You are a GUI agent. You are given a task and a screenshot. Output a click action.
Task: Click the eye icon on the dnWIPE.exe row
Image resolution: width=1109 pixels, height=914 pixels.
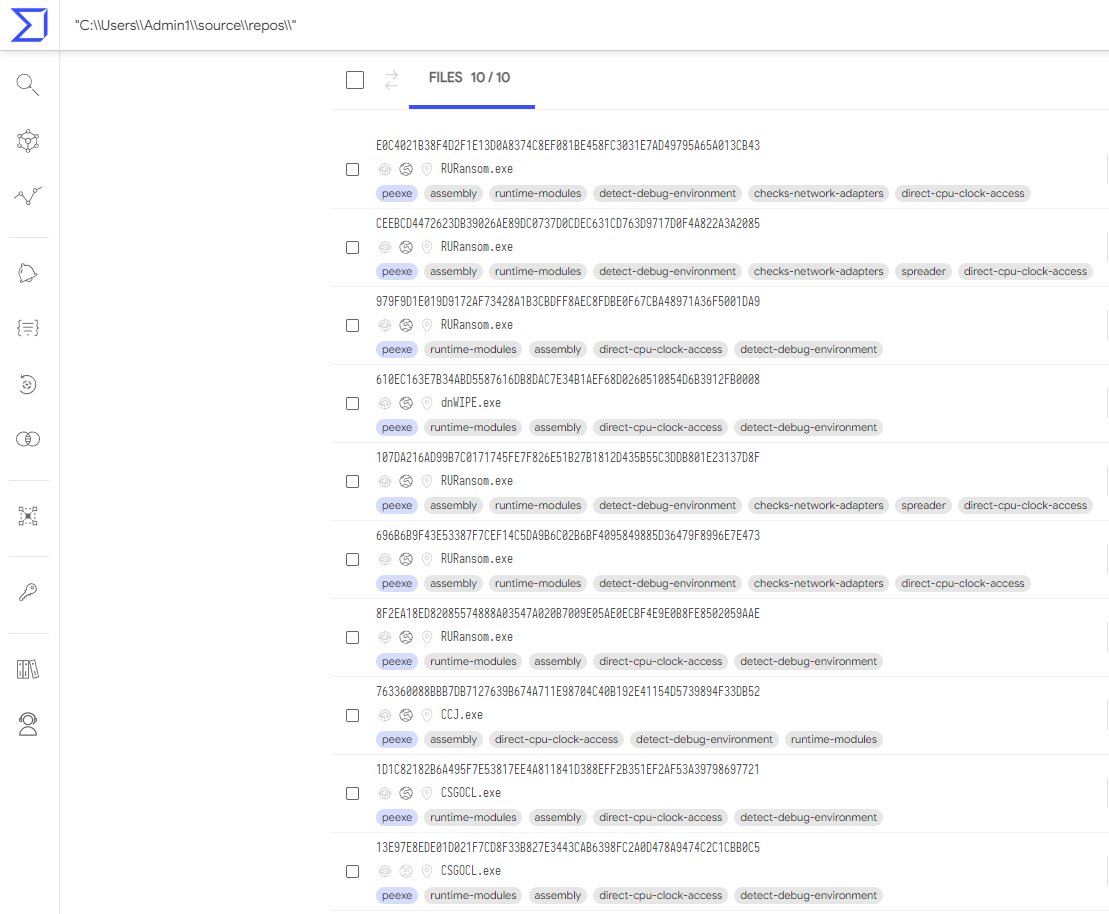click(x=385, y=403)
